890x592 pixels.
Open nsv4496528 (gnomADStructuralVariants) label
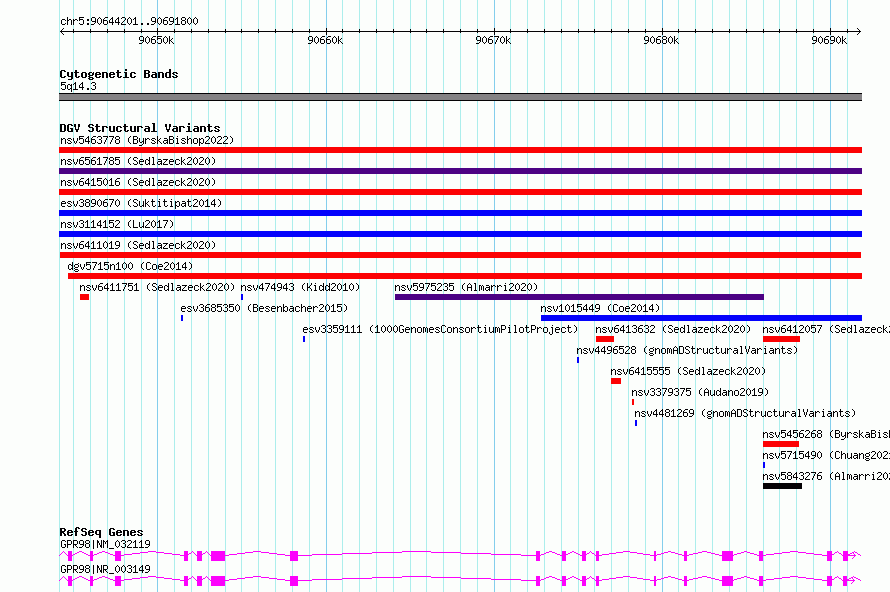[687, 350]
